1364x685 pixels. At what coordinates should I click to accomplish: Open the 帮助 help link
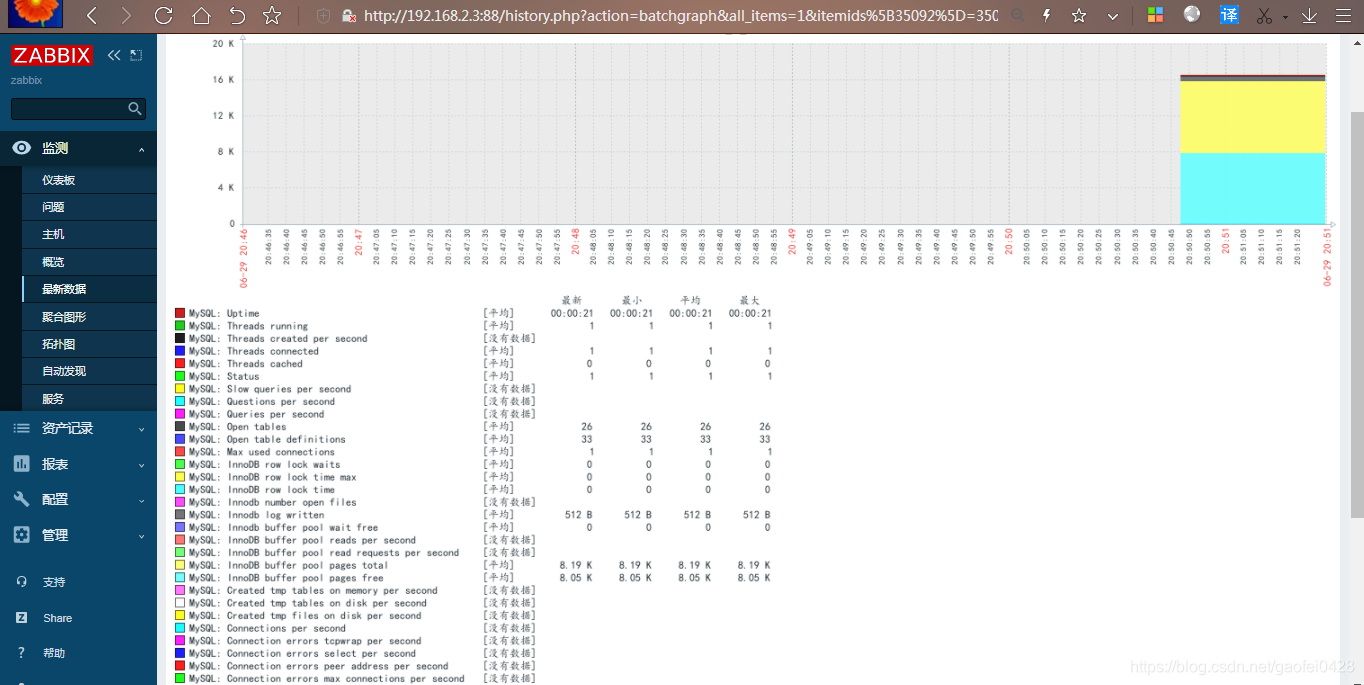54,653
